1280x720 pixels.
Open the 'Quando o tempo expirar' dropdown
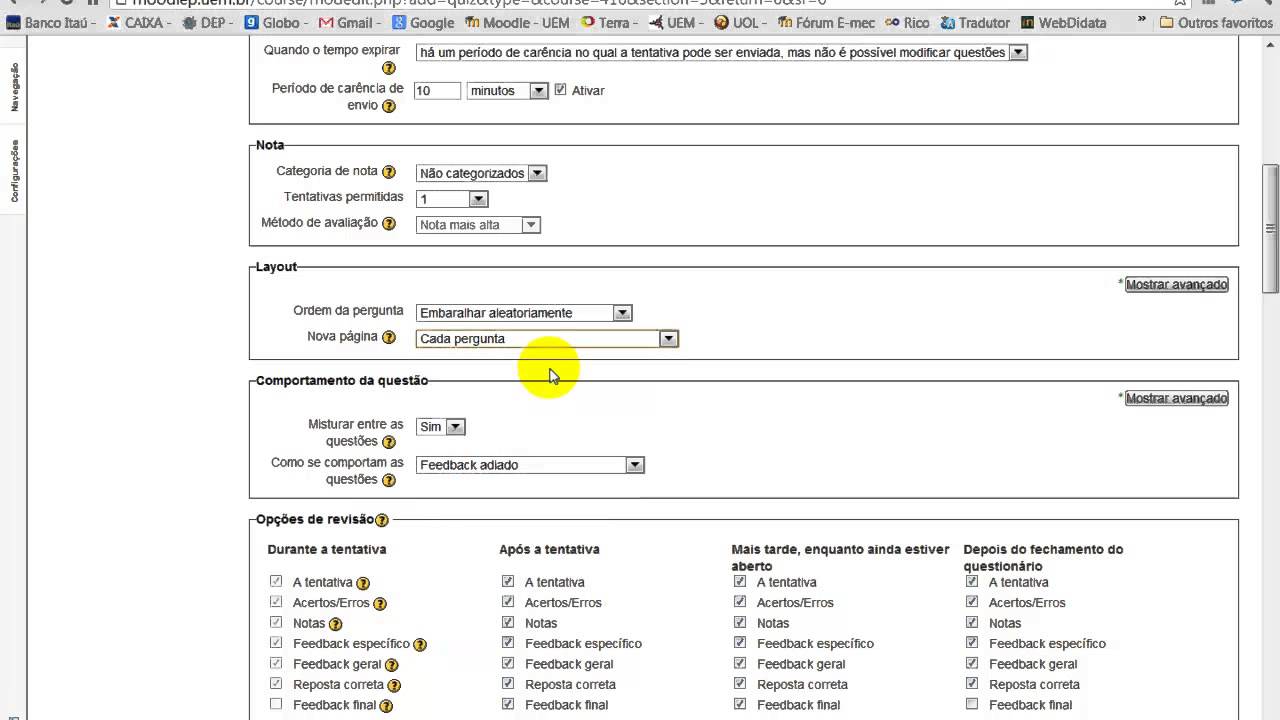coord(722,53)
